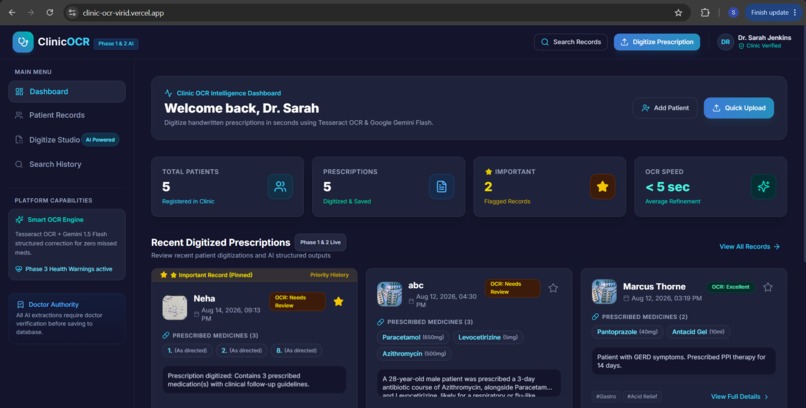
Task: Click the Digitize Studio file icon
Action: coord(19,140)
